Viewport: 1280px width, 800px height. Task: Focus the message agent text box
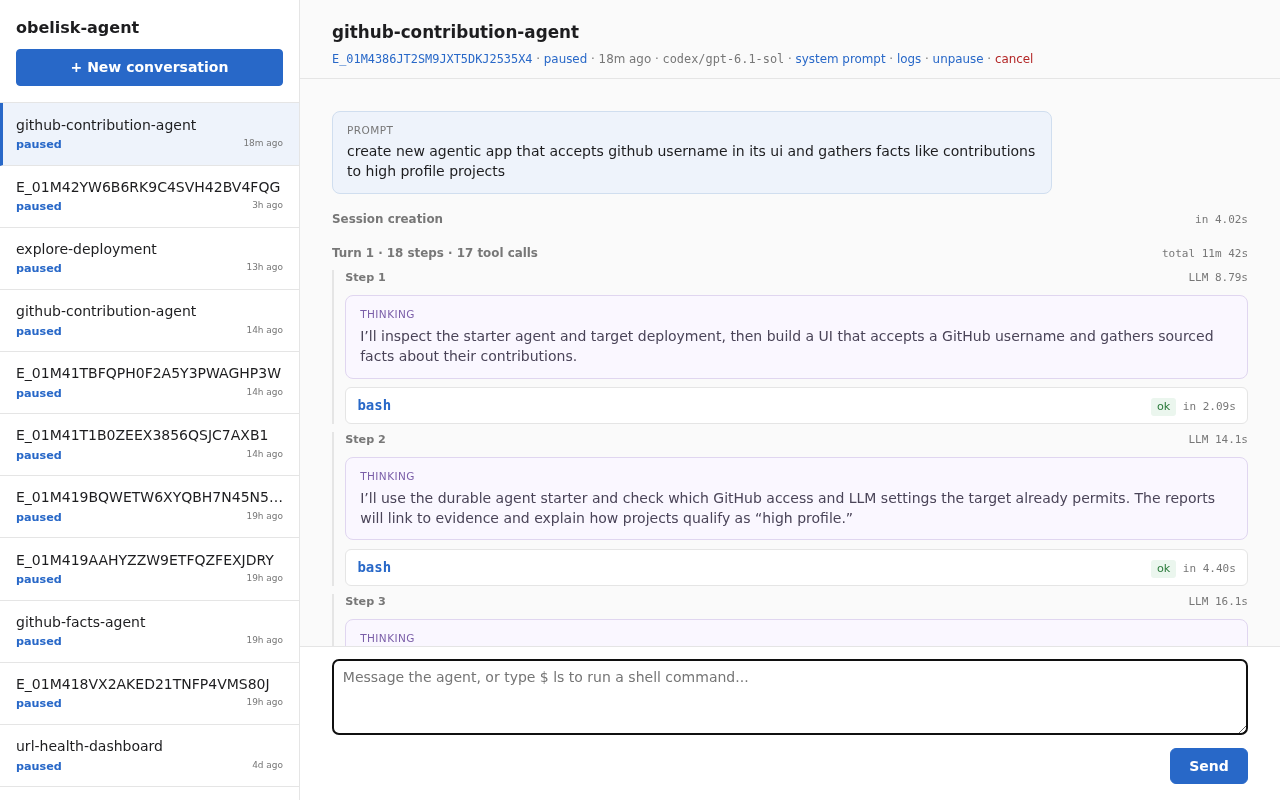pyautogui.click(x=790, y=697)
